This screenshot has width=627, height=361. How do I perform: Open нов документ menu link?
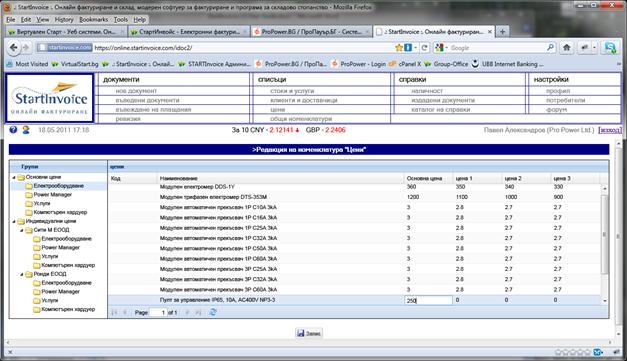tap(136, 91)
